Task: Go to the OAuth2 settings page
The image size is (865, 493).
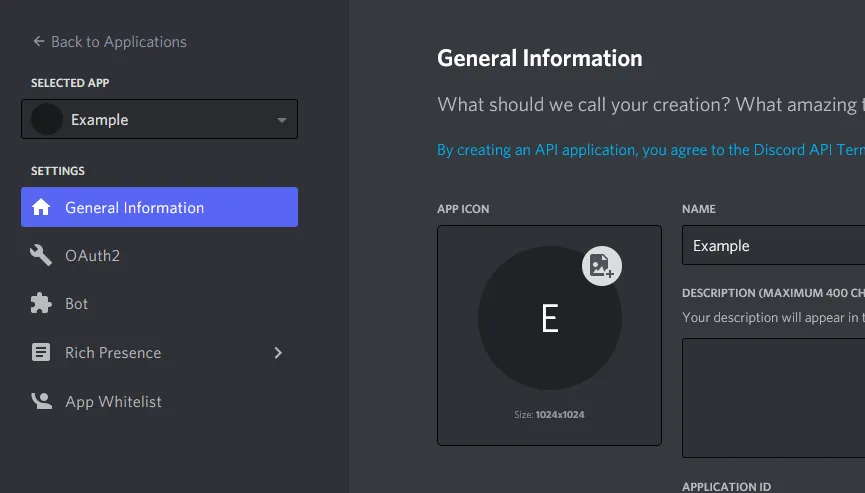Action: pyautogui.click(x=92, y=256)
